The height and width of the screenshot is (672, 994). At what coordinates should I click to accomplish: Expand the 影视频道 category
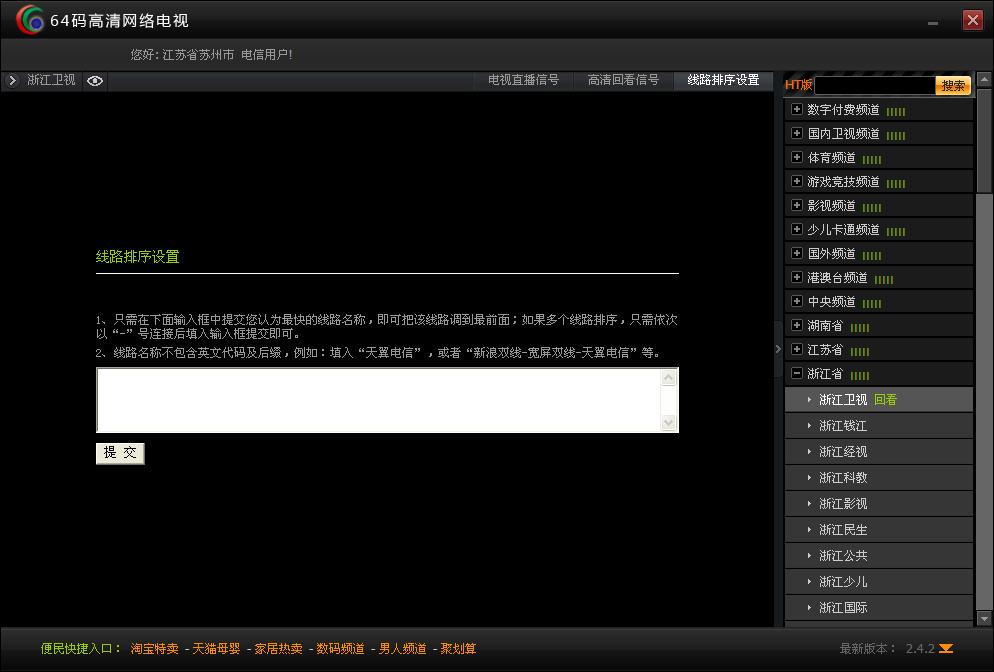point(797,205)
